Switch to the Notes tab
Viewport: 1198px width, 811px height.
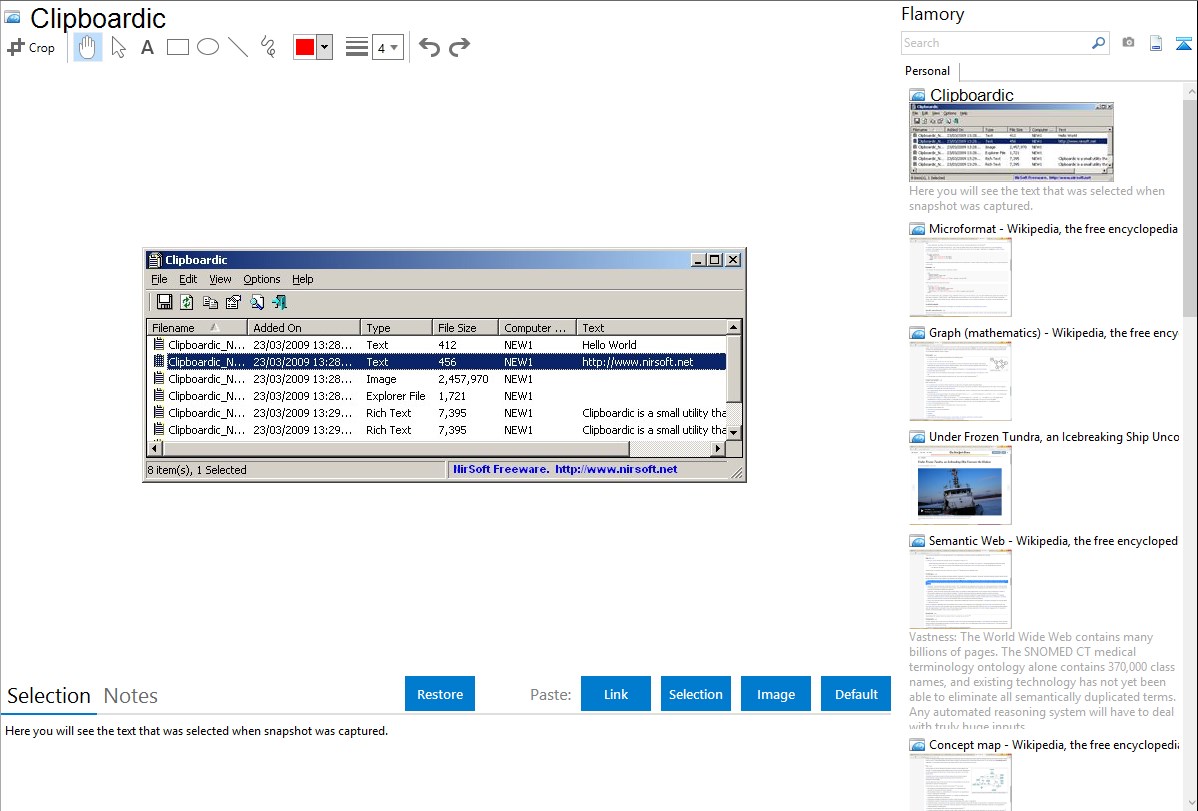click(131, 696)
